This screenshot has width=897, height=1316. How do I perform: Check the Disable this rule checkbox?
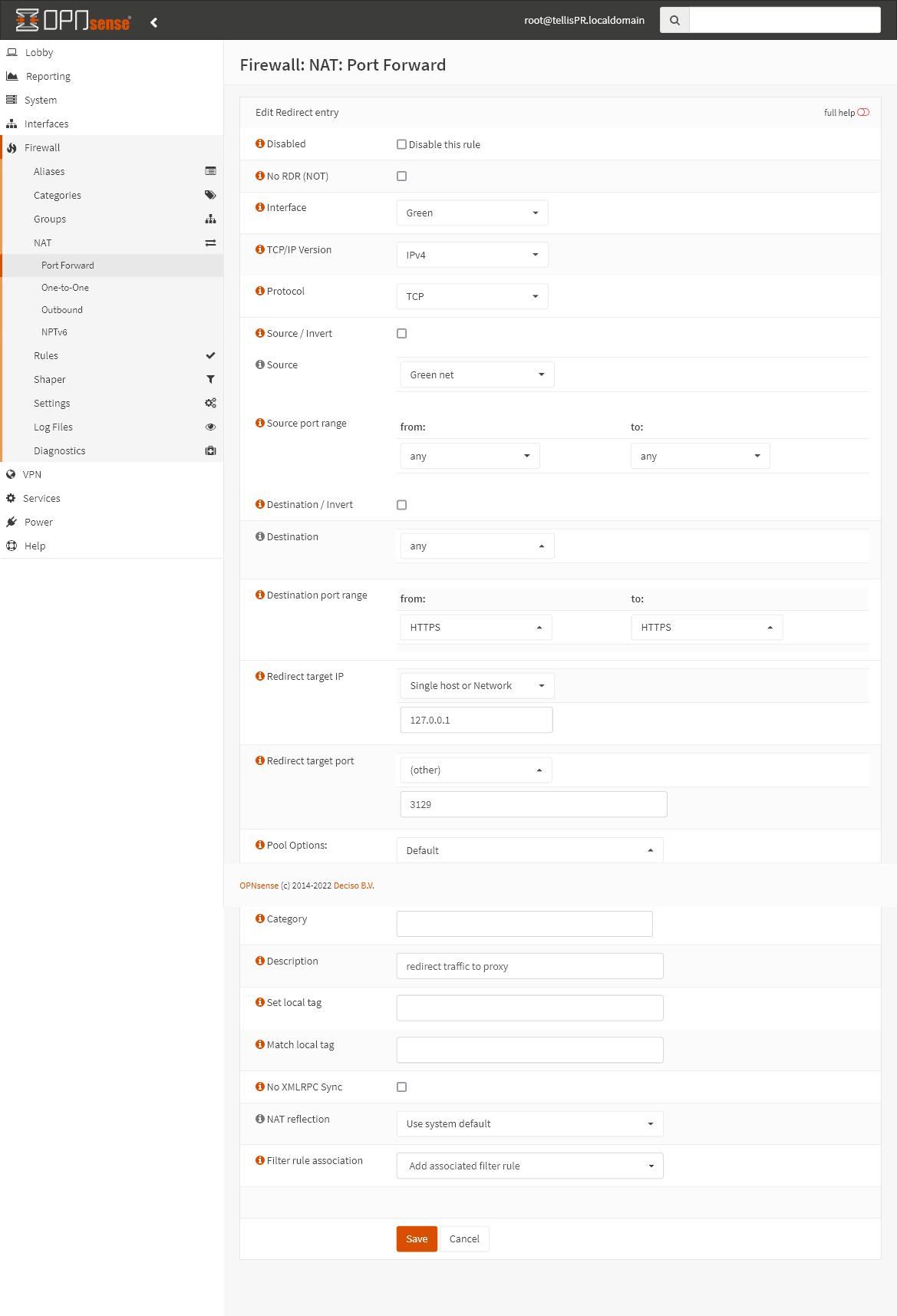coord(401,144)
